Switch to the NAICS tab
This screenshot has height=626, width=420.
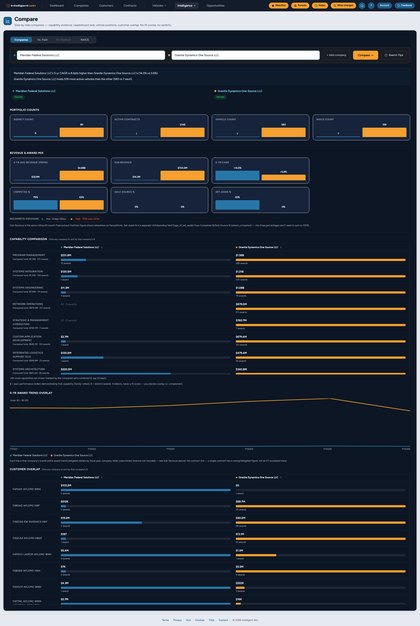coord(85,40)
